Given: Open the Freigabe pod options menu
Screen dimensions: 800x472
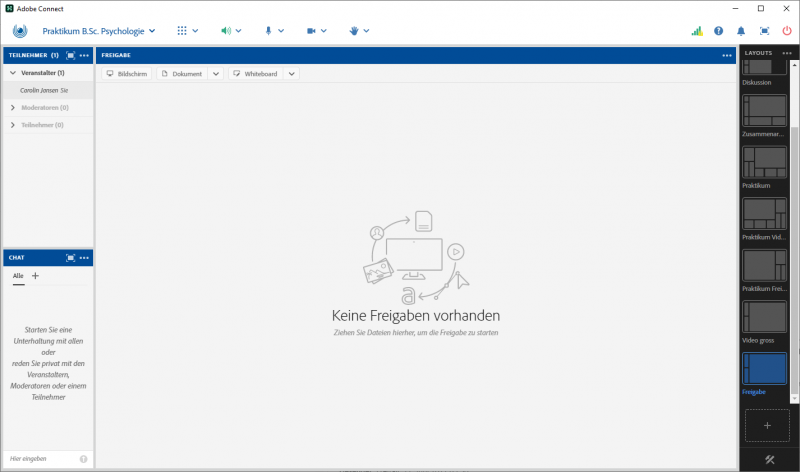Looking at the screenshot, I should 727,55.
